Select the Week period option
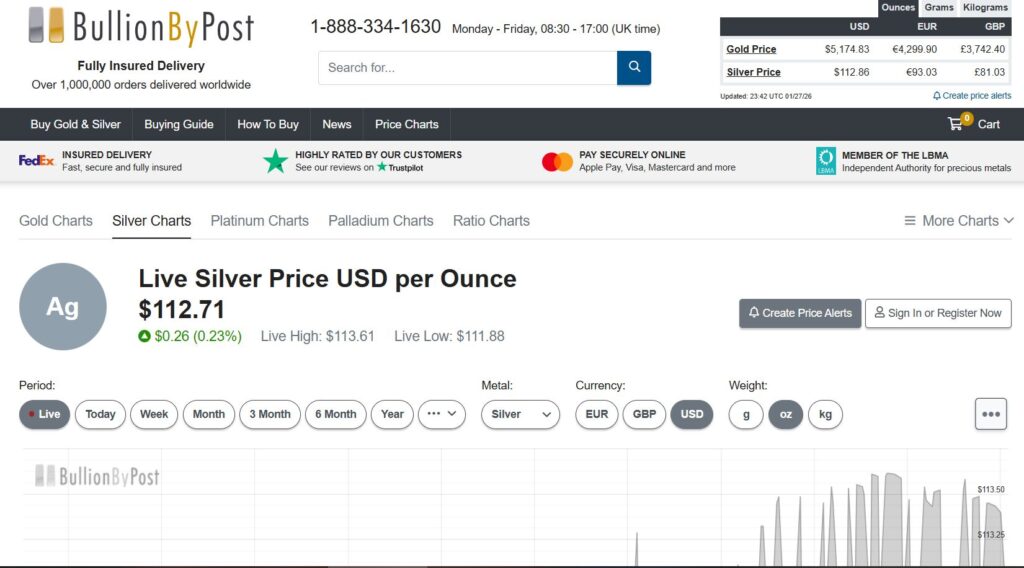Screen dimensions: 1024x568 [154, 414]
